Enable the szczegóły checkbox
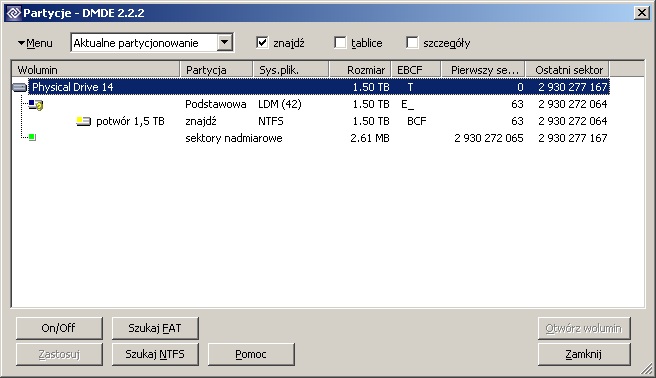The width and height of the screenshot is (656, 378). pyautogui.click(x=412, y=43)
